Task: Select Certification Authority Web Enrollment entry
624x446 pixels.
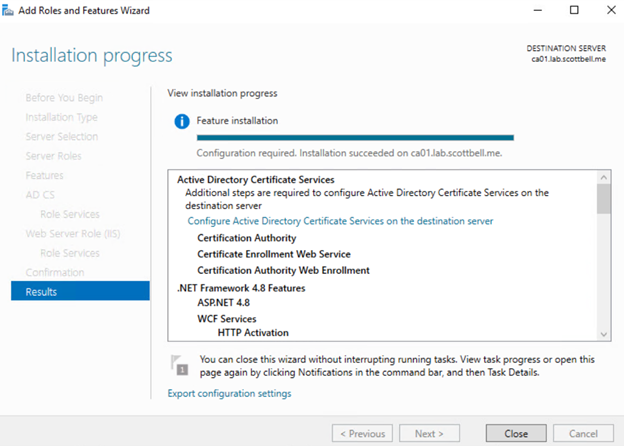Action: 283,270
